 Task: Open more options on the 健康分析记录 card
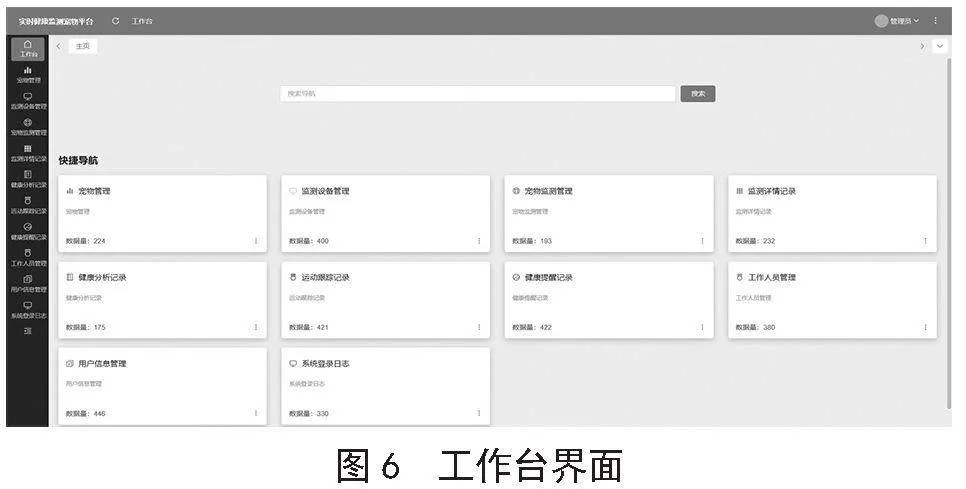pos(256,327)
